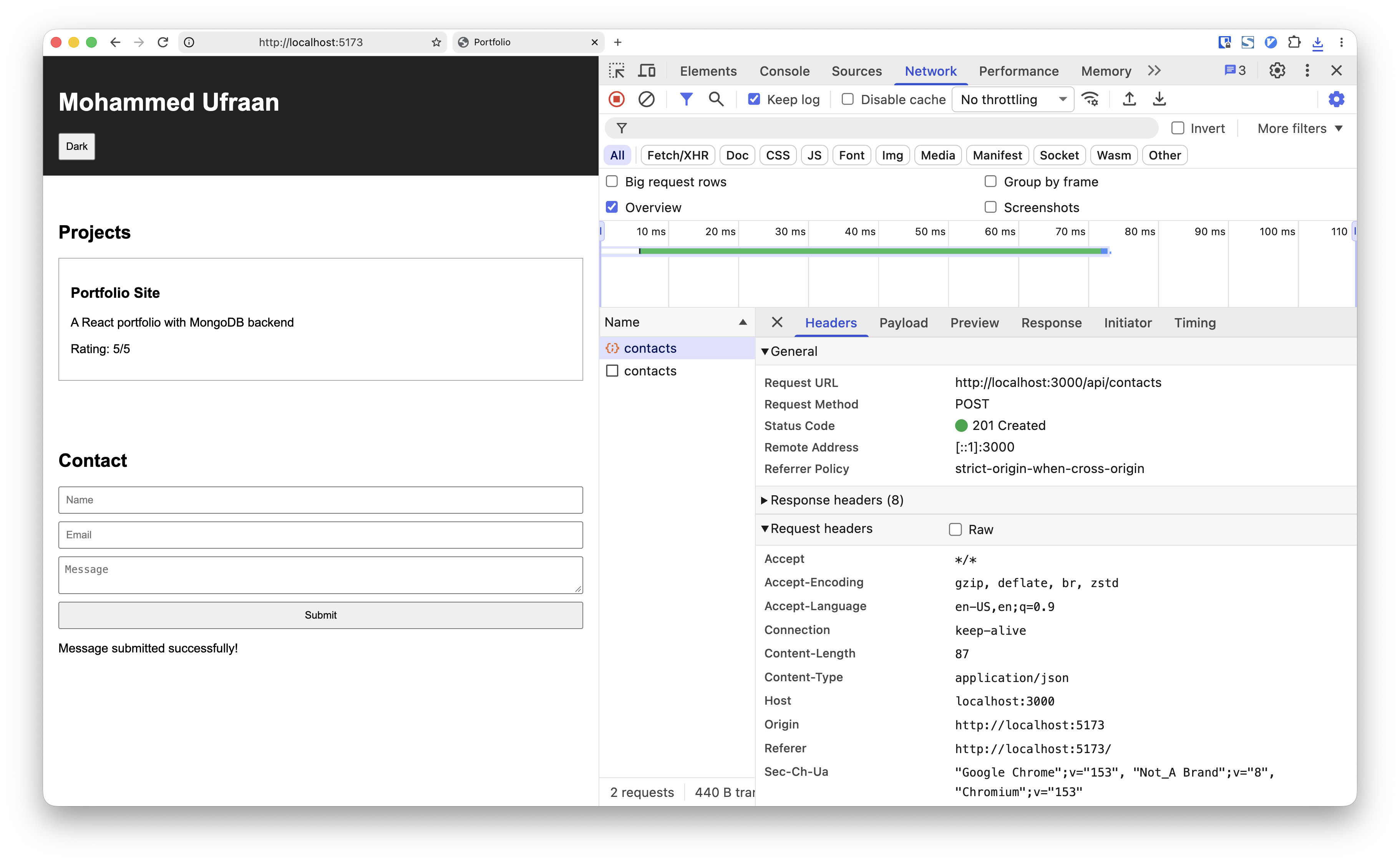The image size is (1400, 863).
Task: Import HAR file upload icon
Action: pos(1129,99)
